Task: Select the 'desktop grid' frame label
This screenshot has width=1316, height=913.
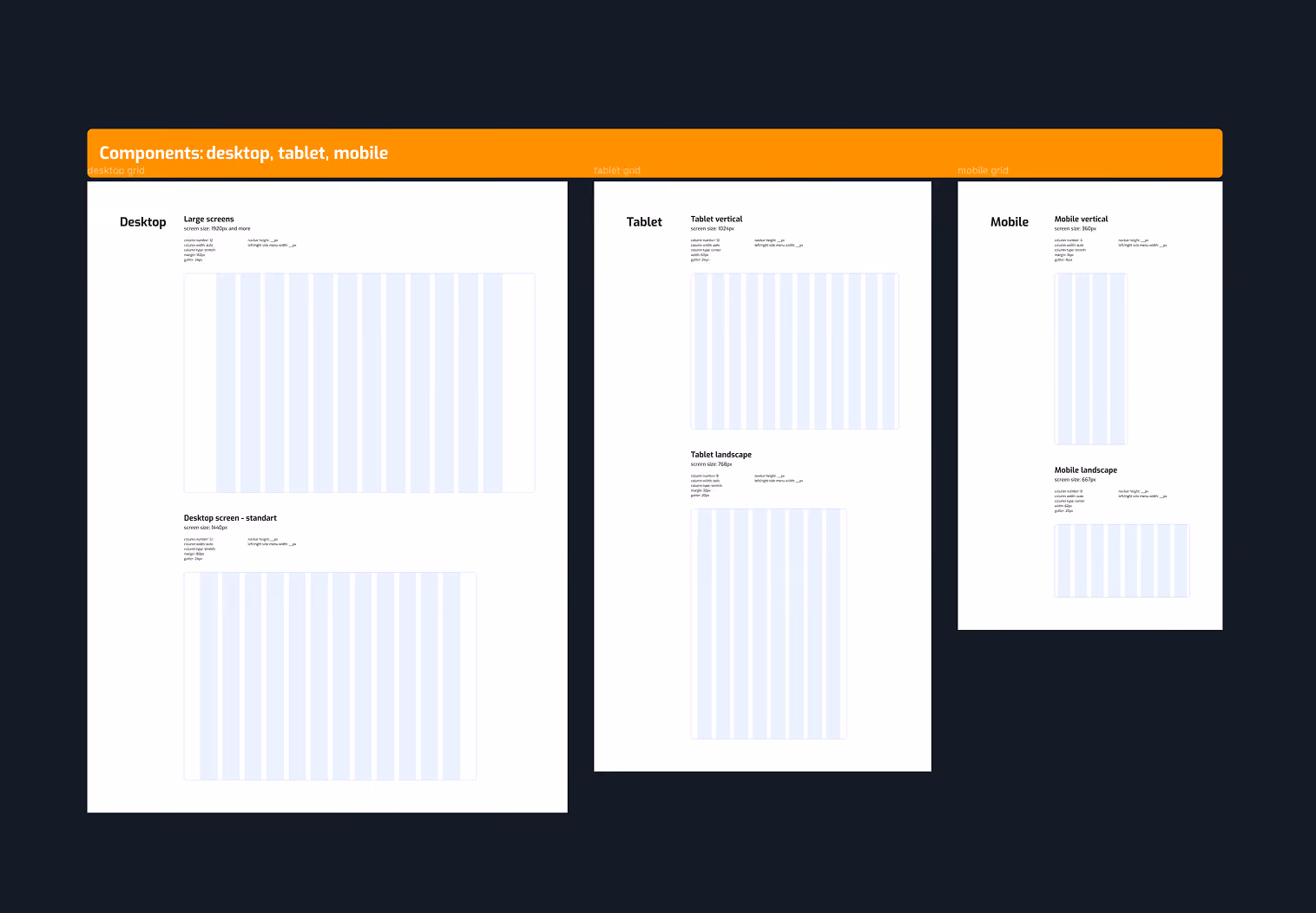Action: 116,170
